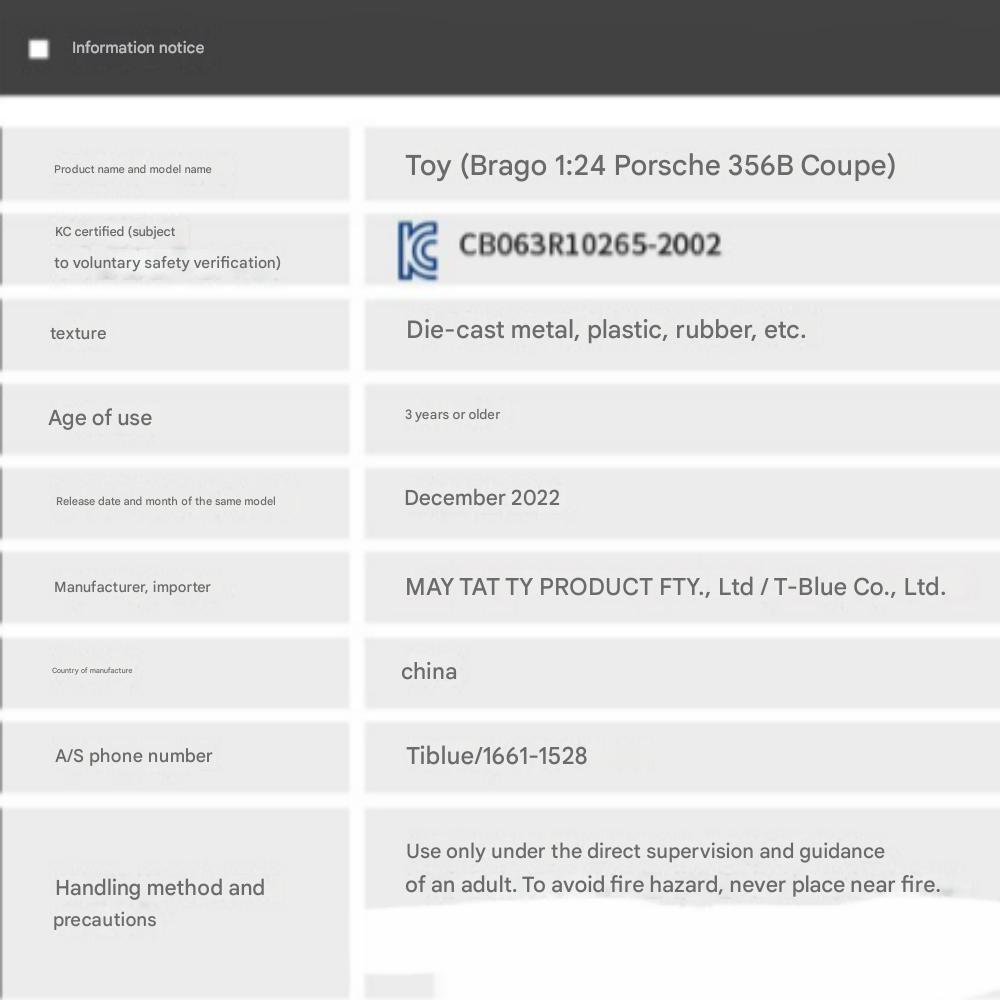This screenshot has height=1000, width=1000.
Task: Click the white square beside Information notice
Action: point(39,48)
